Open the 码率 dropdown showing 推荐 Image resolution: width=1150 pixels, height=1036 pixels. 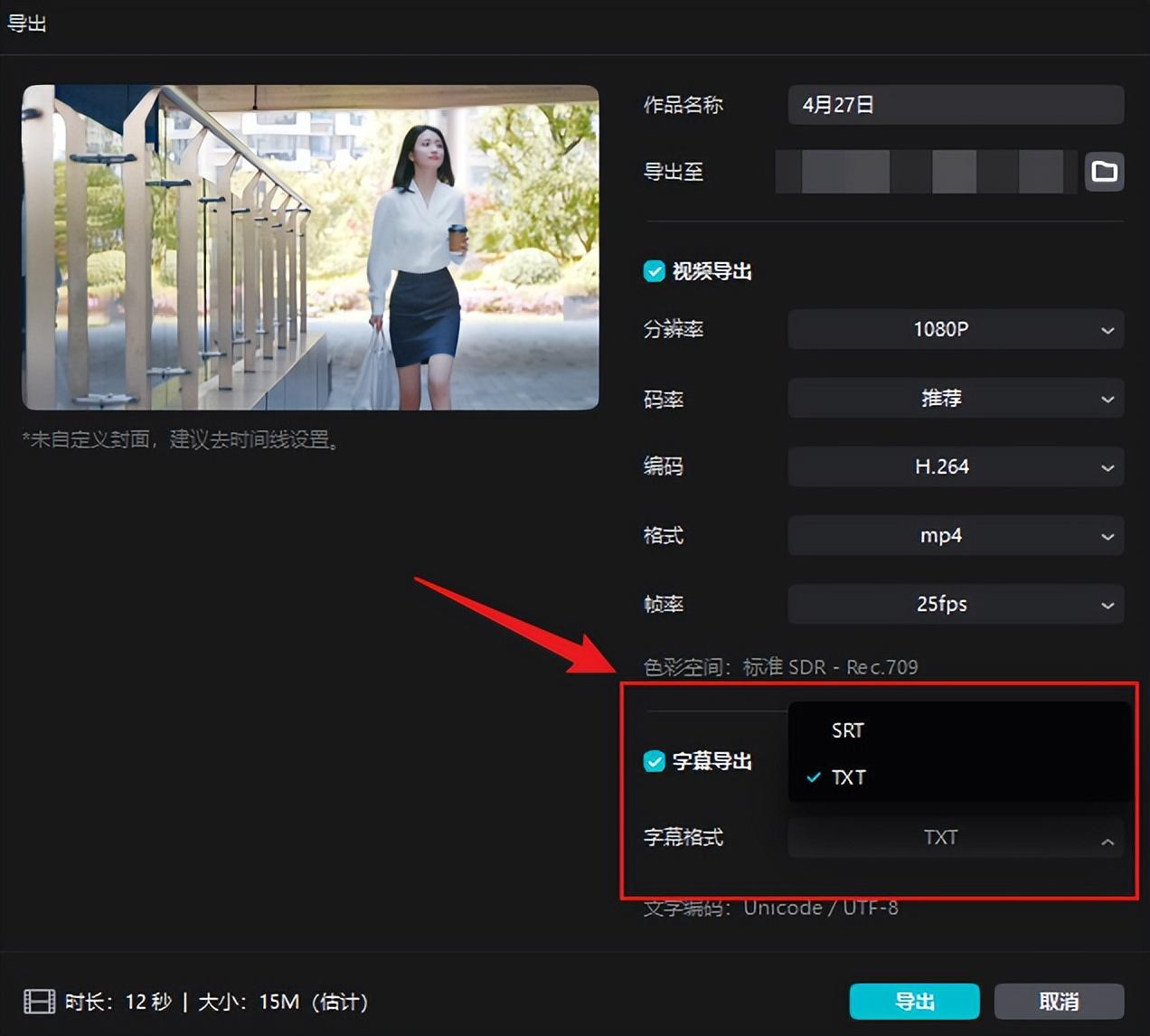[955, 399]
